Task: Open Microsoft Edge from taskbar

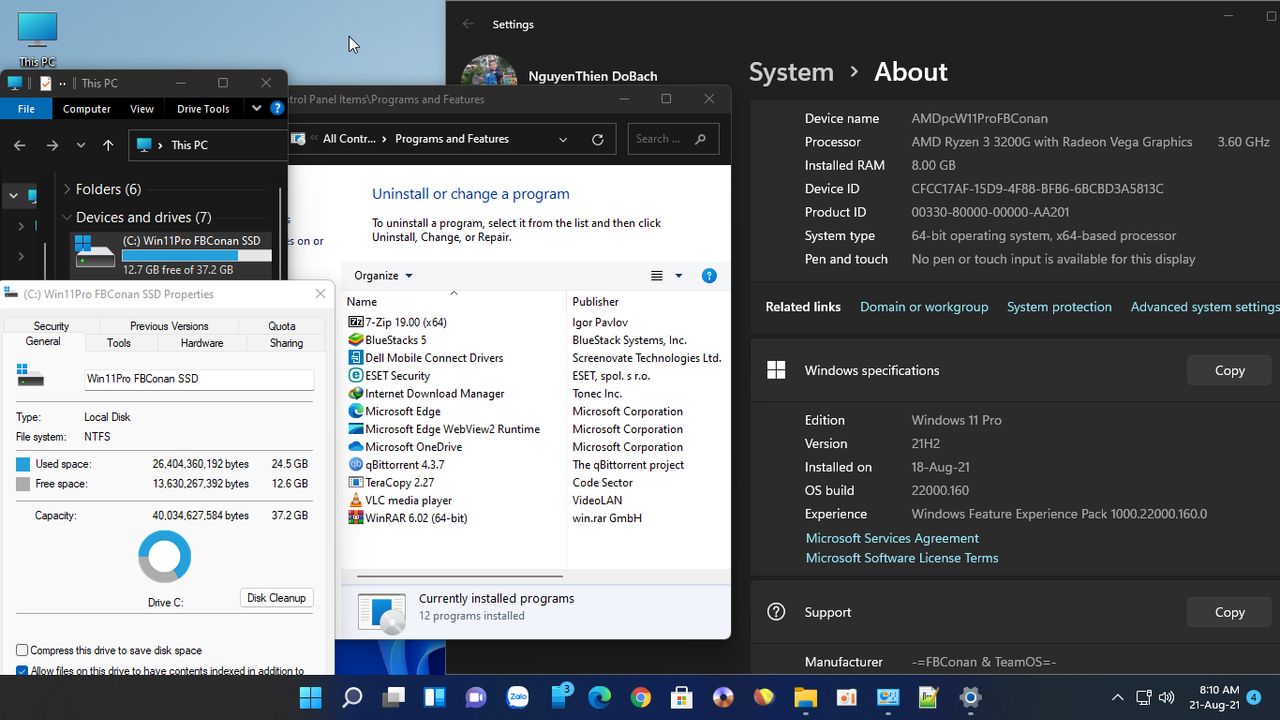Action: coord(599,697)
